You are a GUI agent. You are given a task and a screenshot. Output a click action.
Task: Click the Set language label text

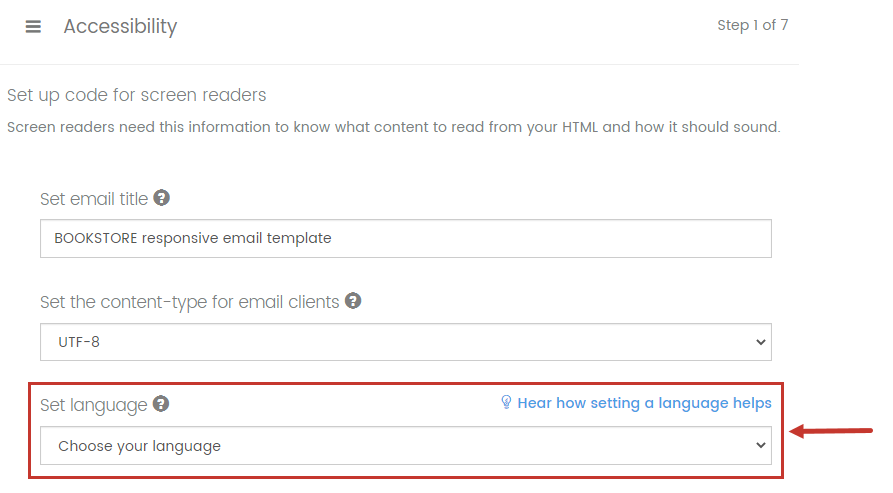tap(93, 405)
